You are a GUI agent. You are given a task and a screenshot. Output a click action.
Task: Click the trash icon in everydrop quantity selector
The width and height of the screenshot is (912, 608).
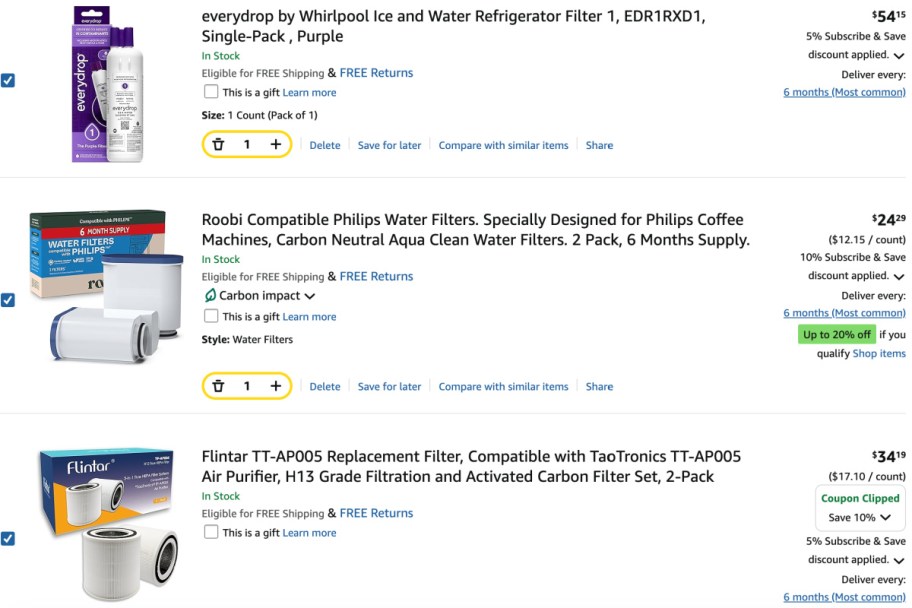[218, 144]
